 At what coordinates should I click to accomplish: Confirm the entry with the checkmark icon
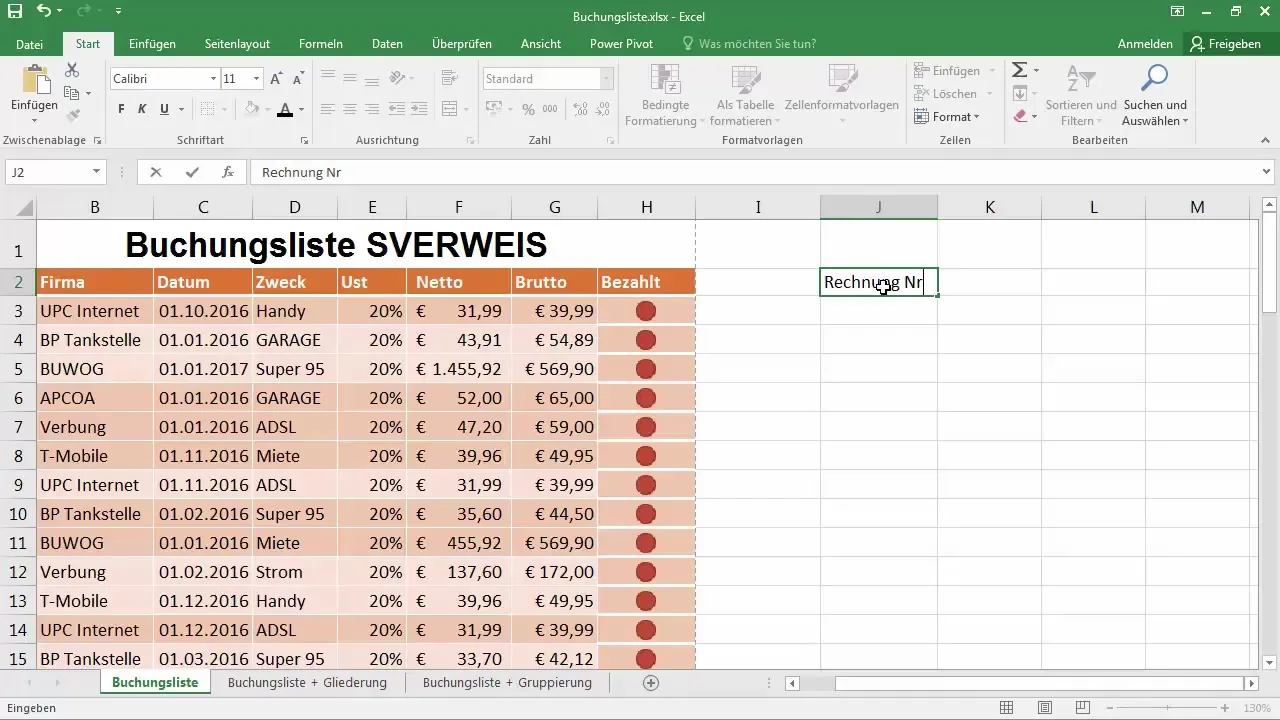point(192,172)
